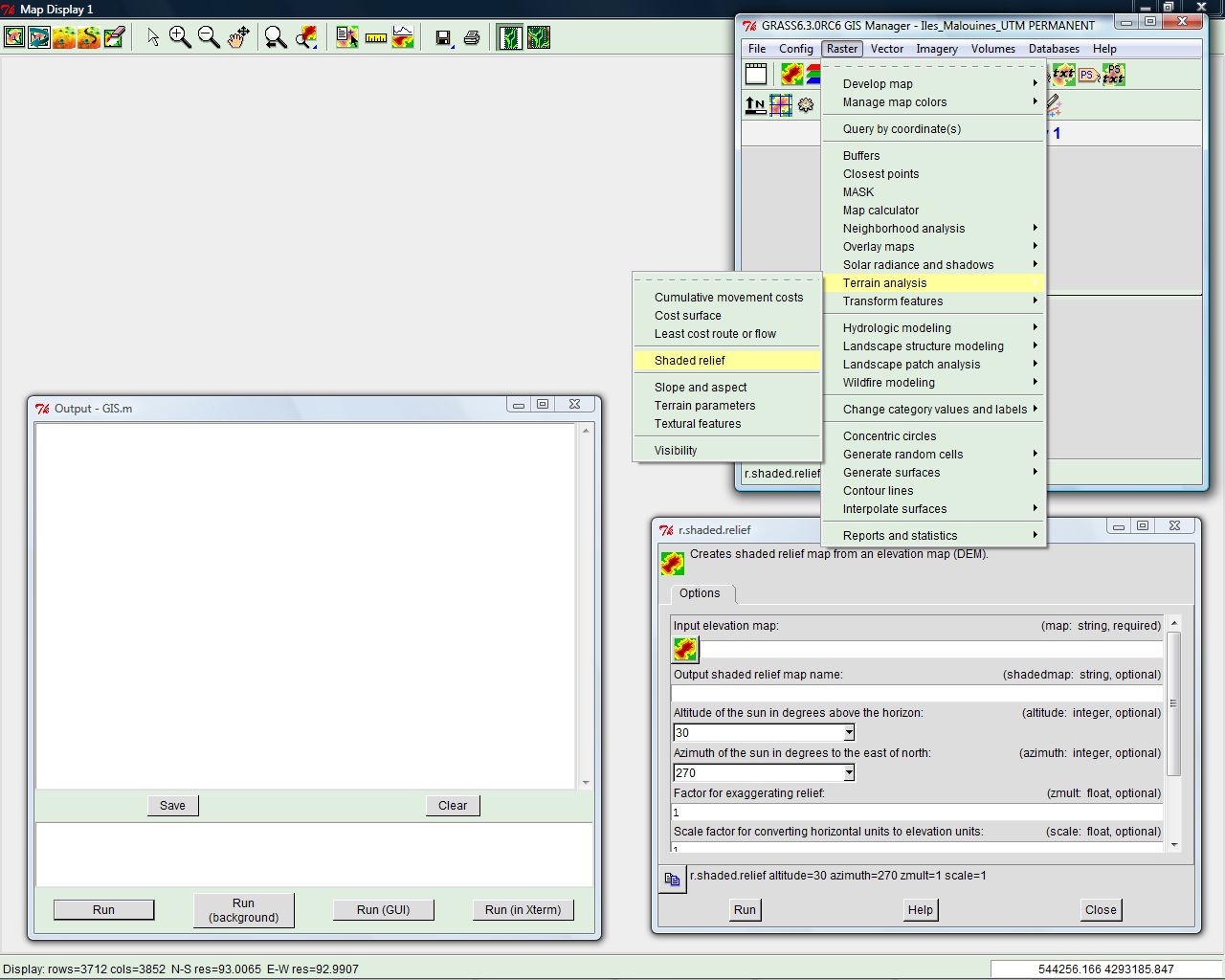
Task: Choose Slope and aspect menu entry
Action: [727, 388]
